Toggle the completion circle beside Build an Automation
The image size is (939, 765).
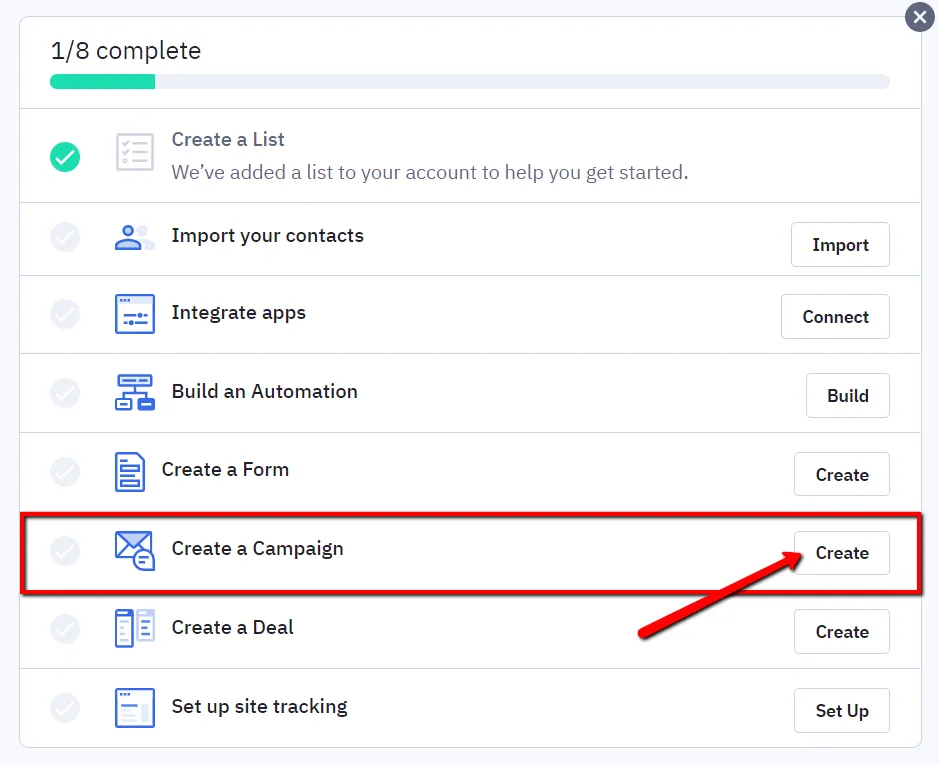[x=64, y=392]
